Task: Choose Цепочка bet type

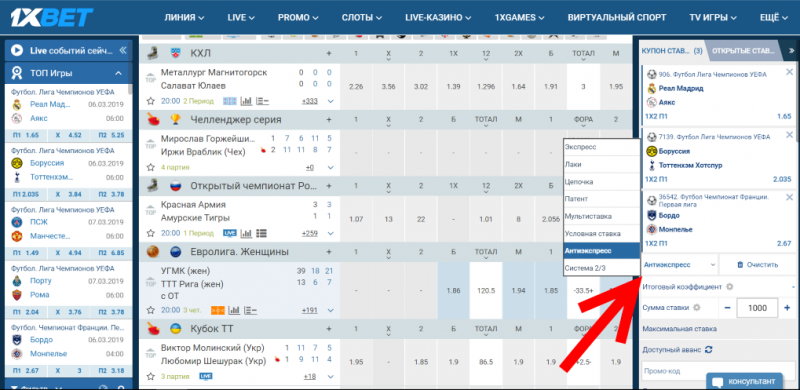Action: pos(602,182)
